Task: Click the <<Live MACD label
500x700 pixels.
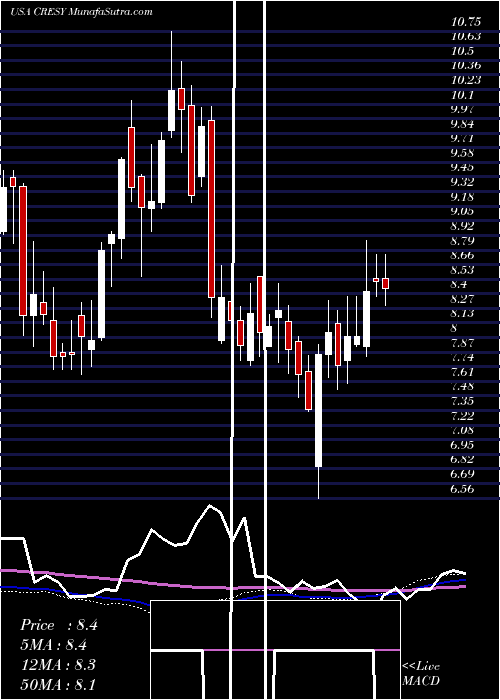Action: pyautogui.click(x=421, y=674)
